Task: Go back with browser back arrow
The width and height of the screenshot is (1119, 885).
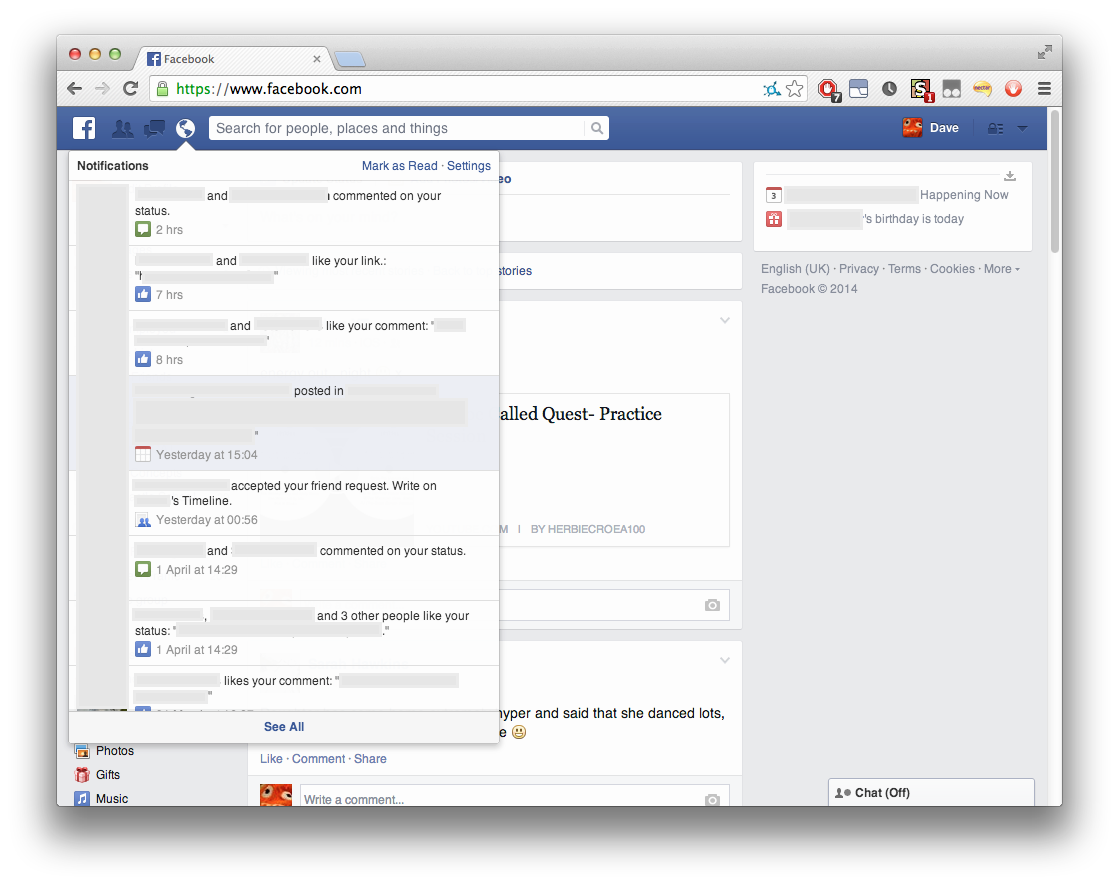Action: tap(74, 88)
